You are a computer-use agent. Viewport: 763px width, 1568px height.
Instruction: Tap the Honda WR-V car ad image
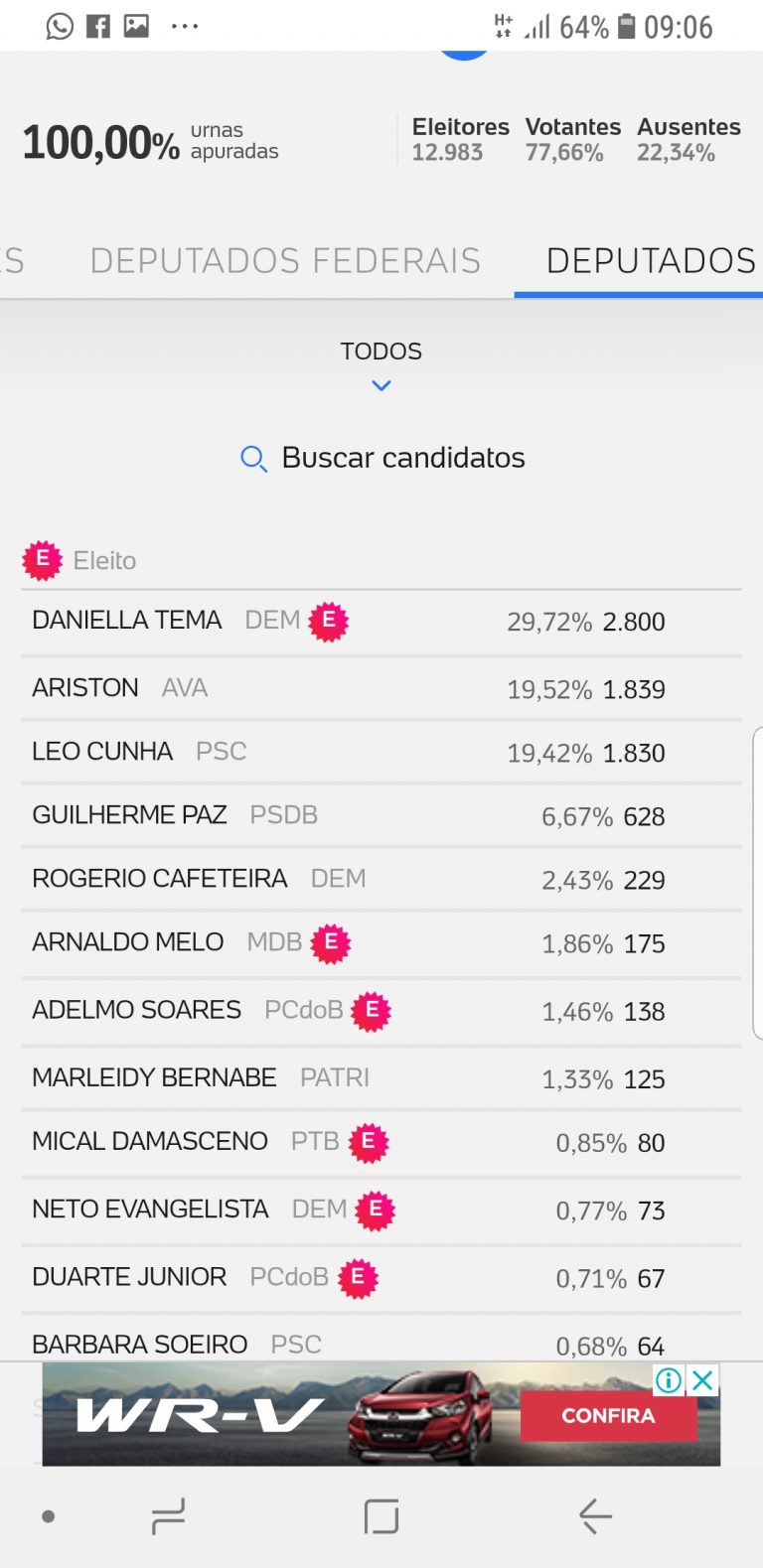point(419,1415)
